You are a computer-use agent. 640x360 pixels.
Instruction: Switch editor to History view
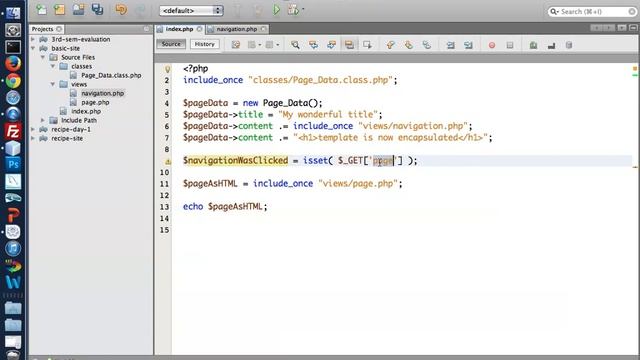click(x=204, y=44)
